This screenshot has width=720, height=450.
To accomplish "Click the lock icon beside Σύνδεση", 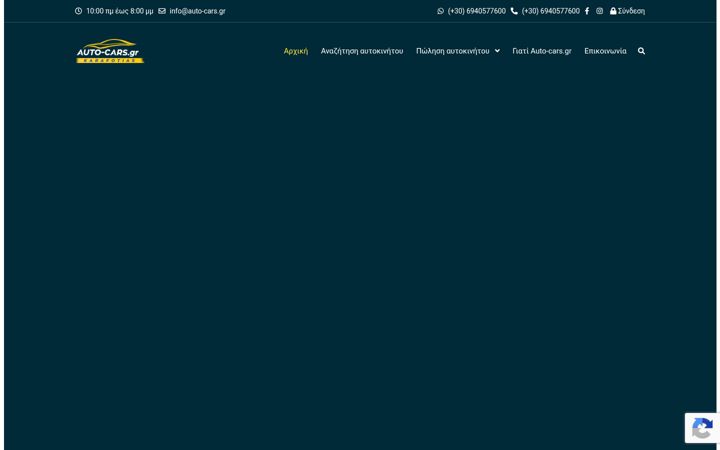I will (613, 11).
